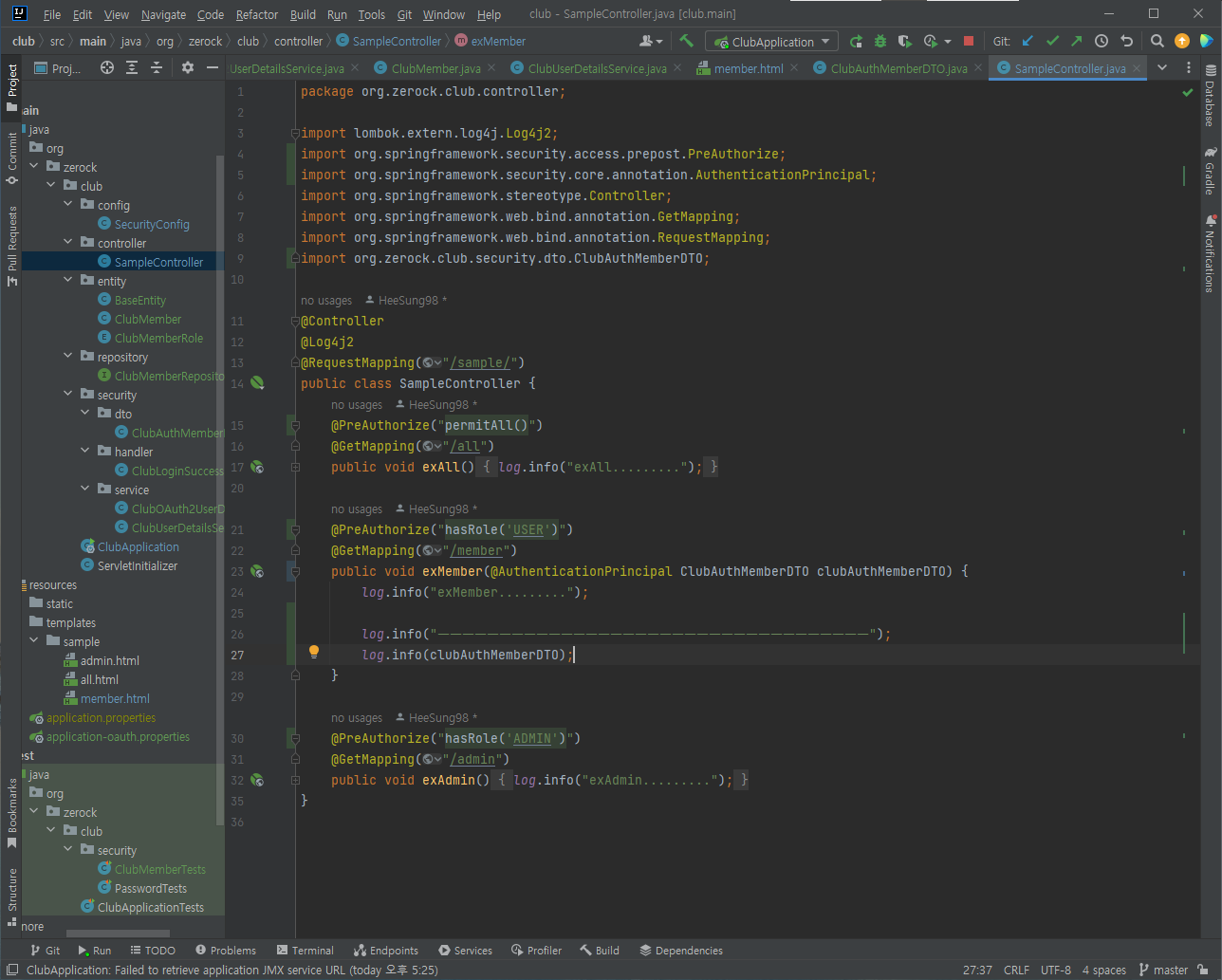The image size is (1222, 980).
Task: Close the SampleController.java tab
Action: [1136, 68]
